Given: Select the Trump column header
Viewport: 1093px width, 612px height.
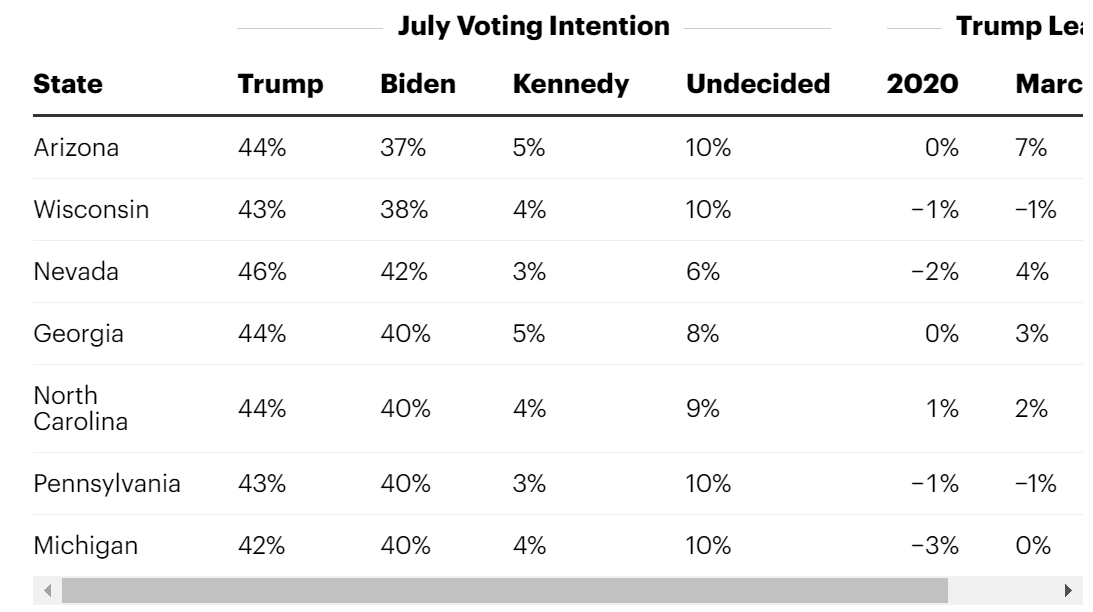Looking at the screenshot, I should (x=280, y=84).
